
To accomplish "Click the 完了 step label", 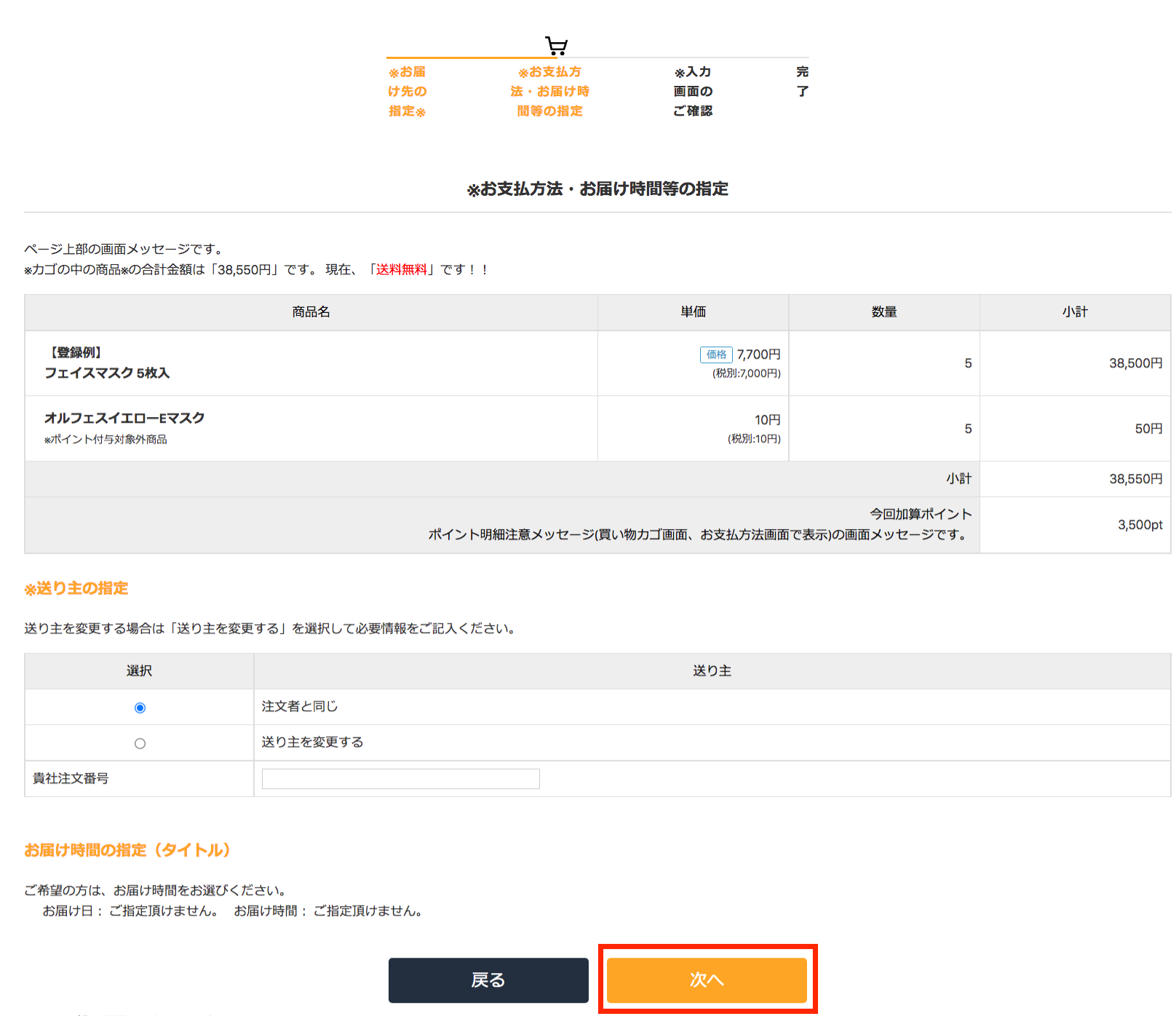I will [802, 82].
